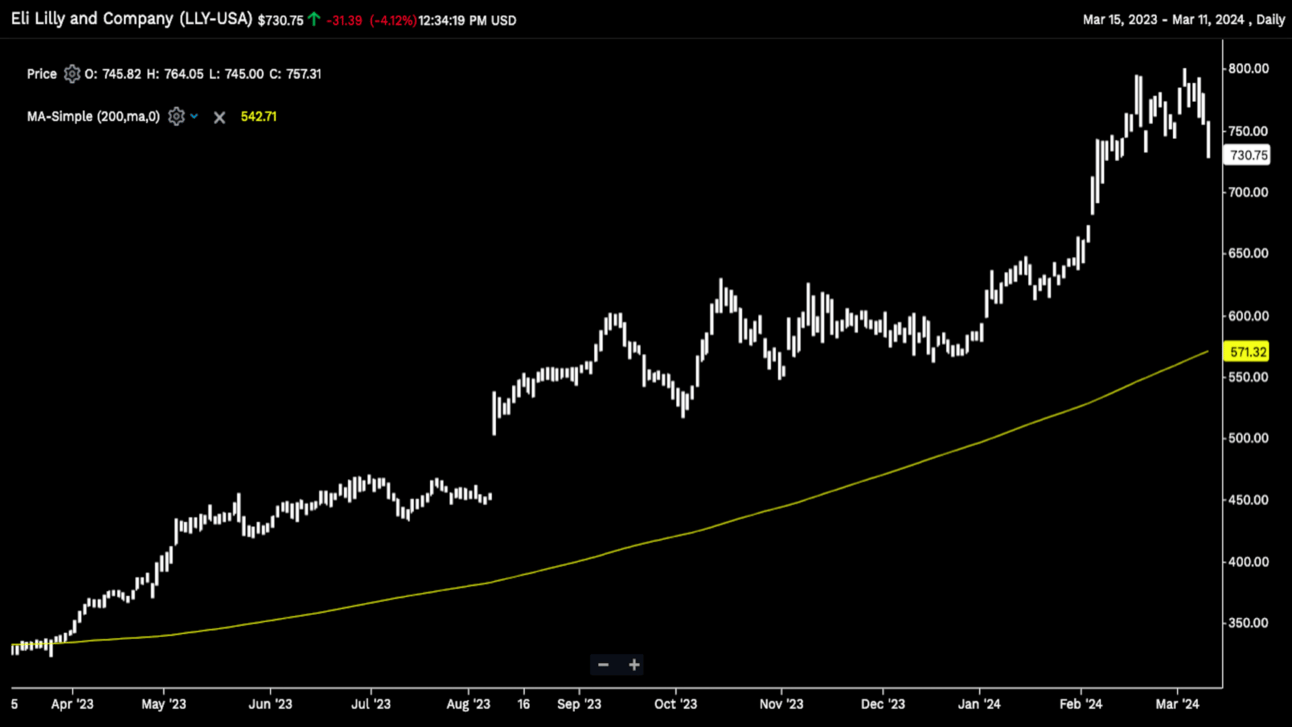Click the 600.00 price axis label

1249,316
